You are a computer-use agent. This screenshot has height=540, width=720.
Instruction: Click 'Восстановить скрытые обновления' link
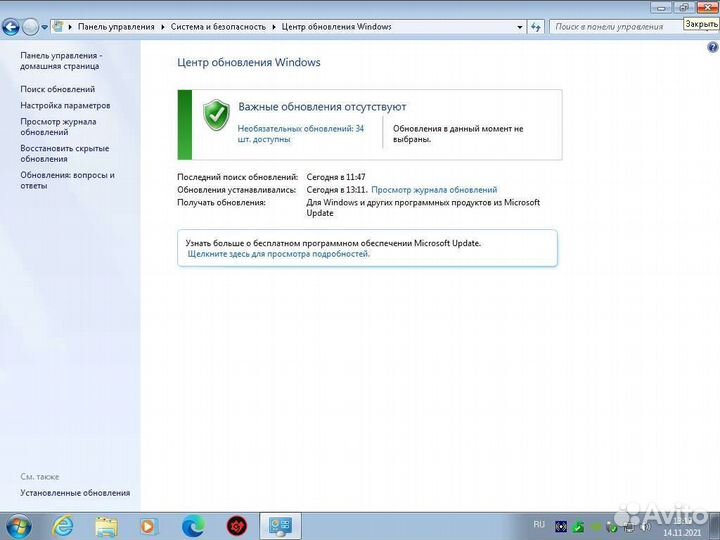[64, 153]
